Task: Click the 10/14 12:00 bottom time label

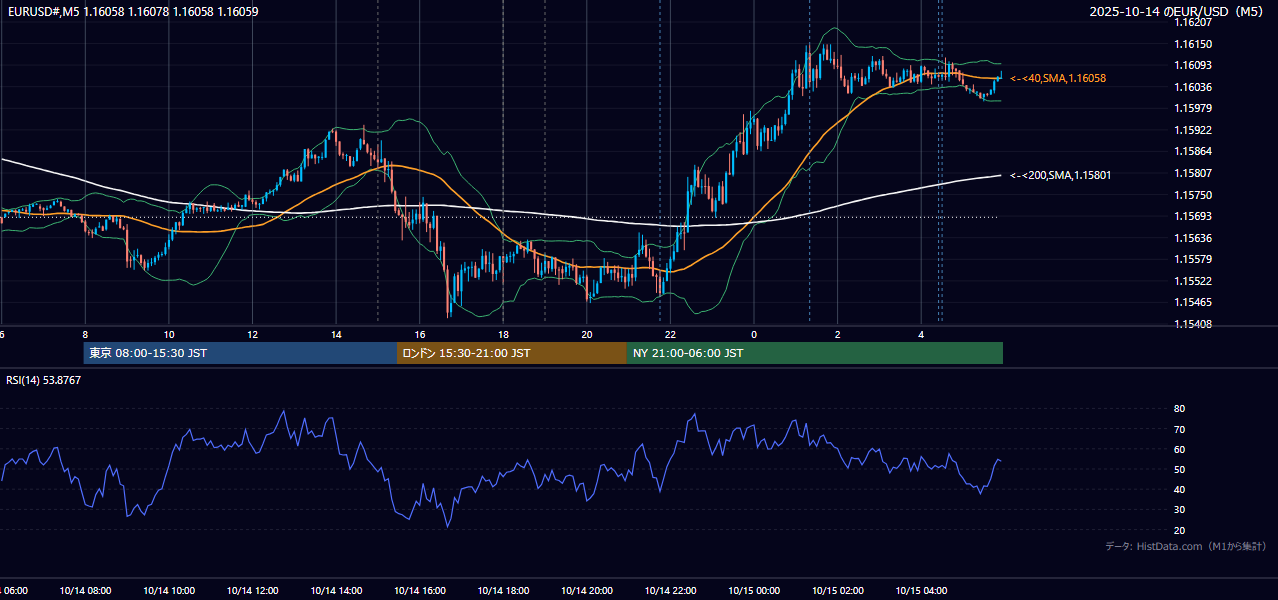Action: click(252, 590)
